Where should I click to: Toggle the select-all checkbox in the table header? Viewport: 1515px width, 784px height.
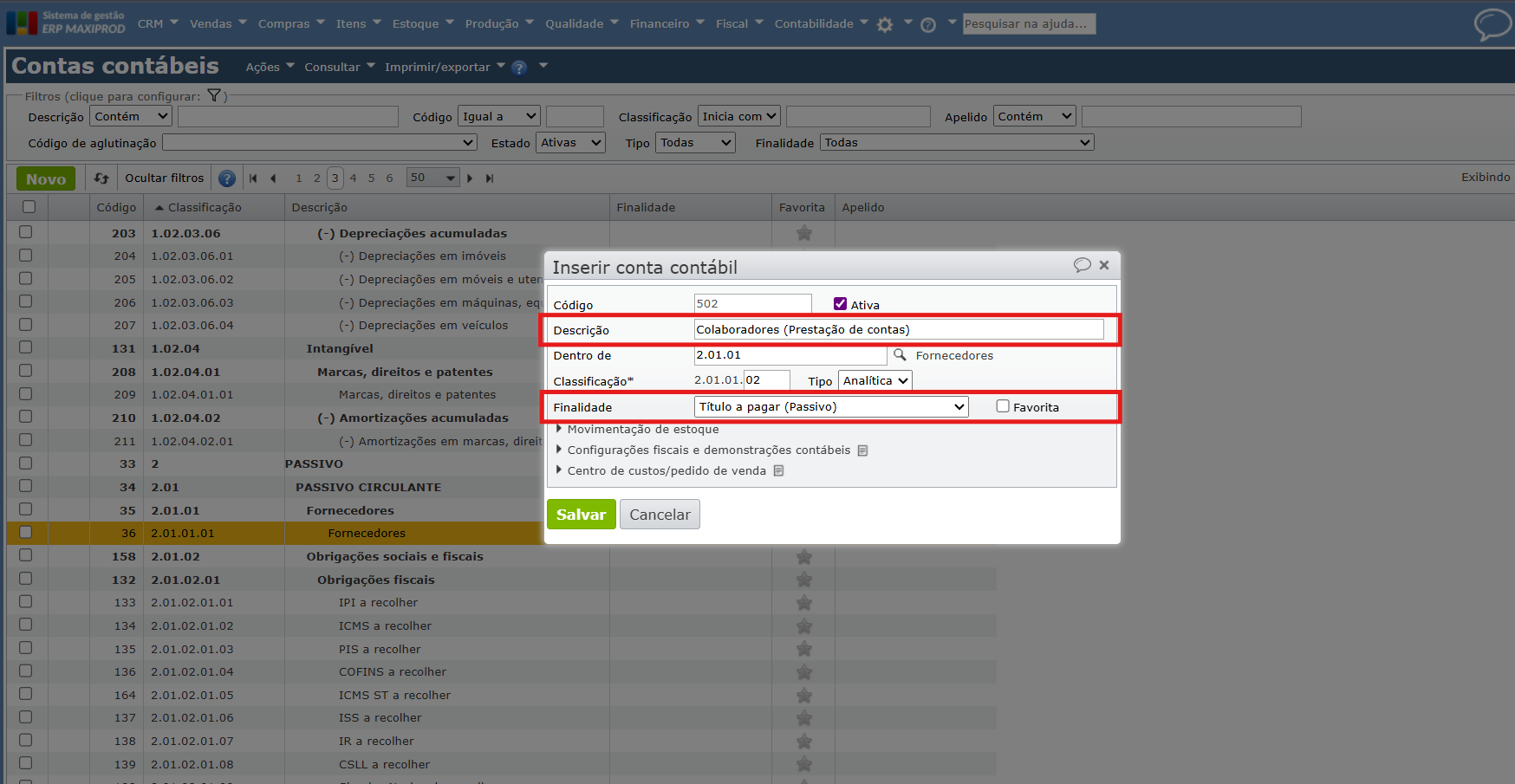pyautogui.click(x=29, y=207)
